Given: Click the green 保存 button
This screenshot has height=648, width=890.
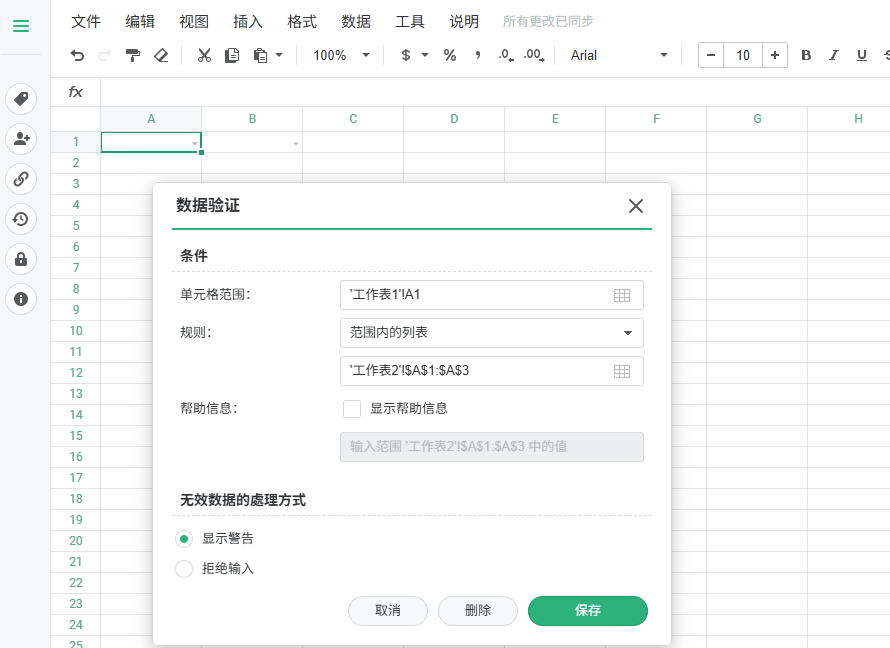Looking at the screenshot, I should pos(588,611).
